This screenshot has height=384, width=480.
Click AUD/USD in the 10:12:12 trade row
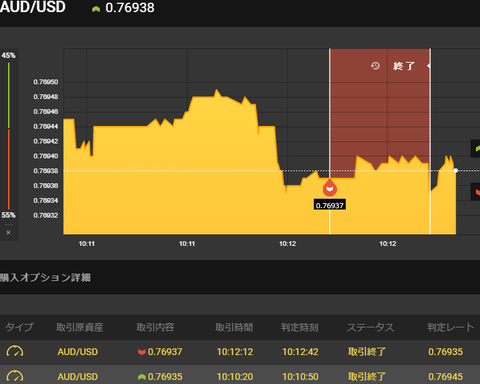(x=78, y=352)
